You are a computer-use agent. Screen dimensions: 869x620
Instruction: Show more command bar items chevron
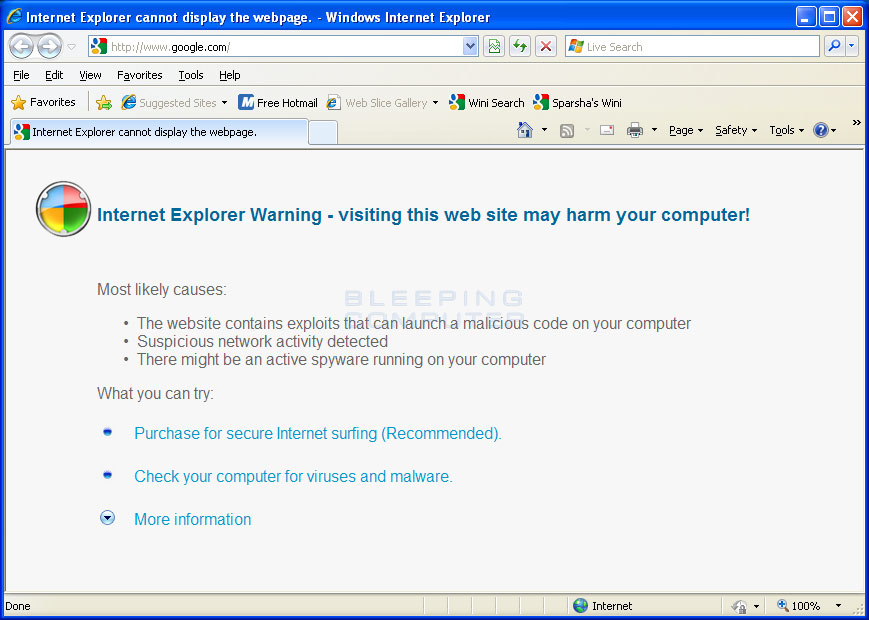(856, 122)
